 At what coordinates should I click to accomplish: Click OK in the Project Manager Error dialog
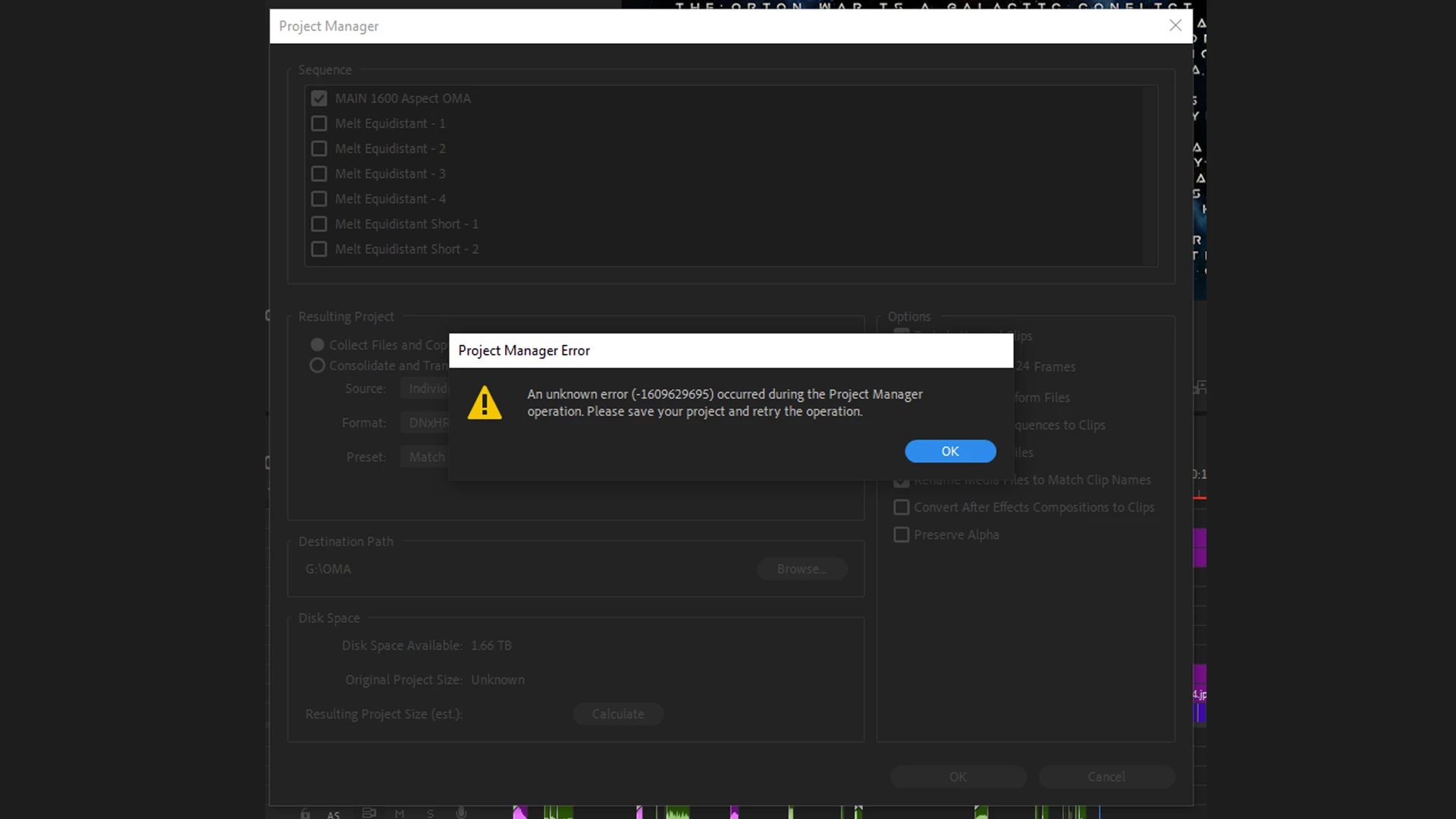tap(949, 451)
